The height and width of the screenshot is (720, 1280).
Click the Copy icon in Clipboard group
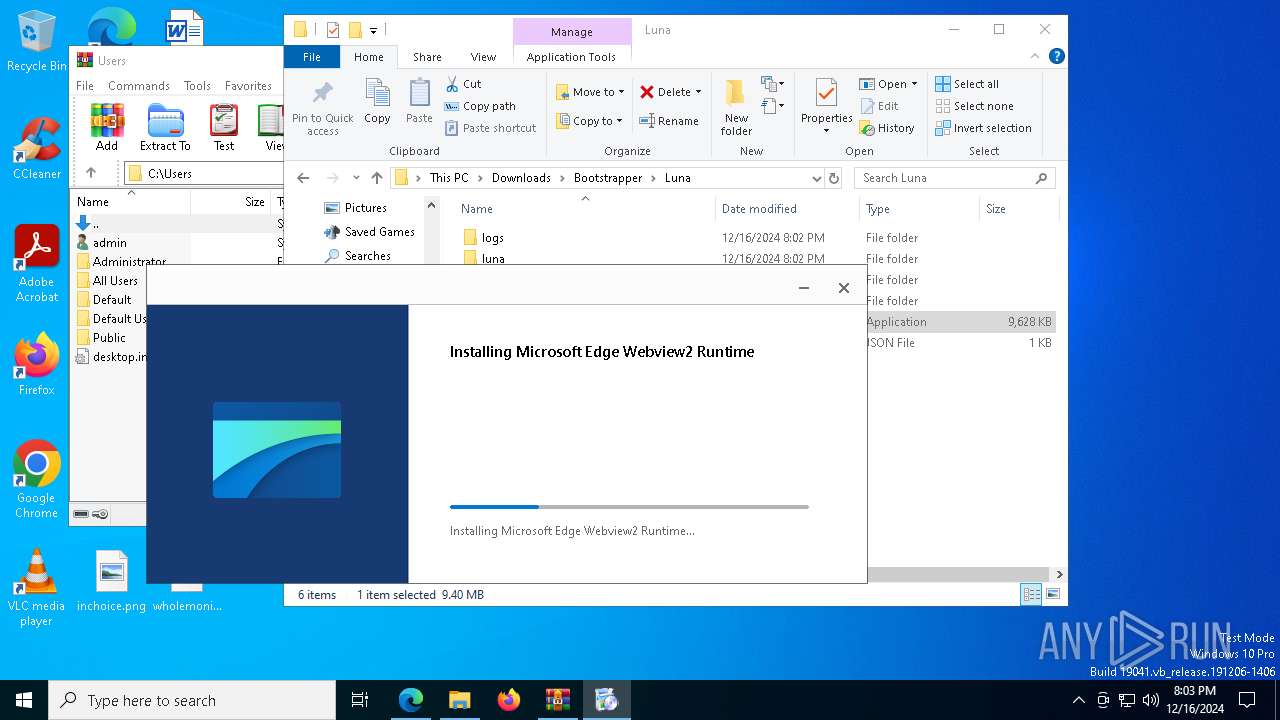[377, 102]
